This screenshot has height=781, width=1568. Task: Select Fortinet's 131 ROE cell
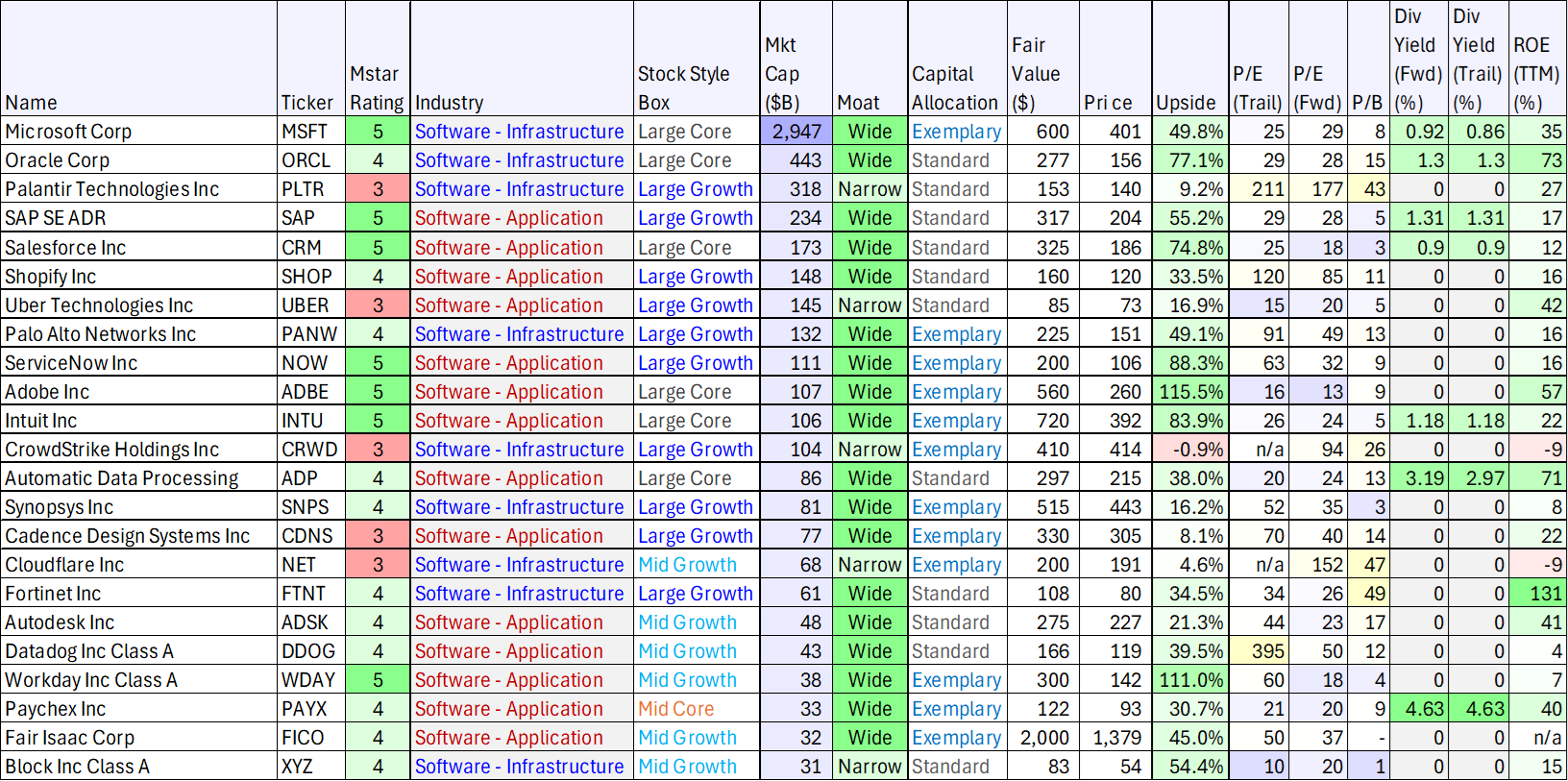pos(1537,593)
